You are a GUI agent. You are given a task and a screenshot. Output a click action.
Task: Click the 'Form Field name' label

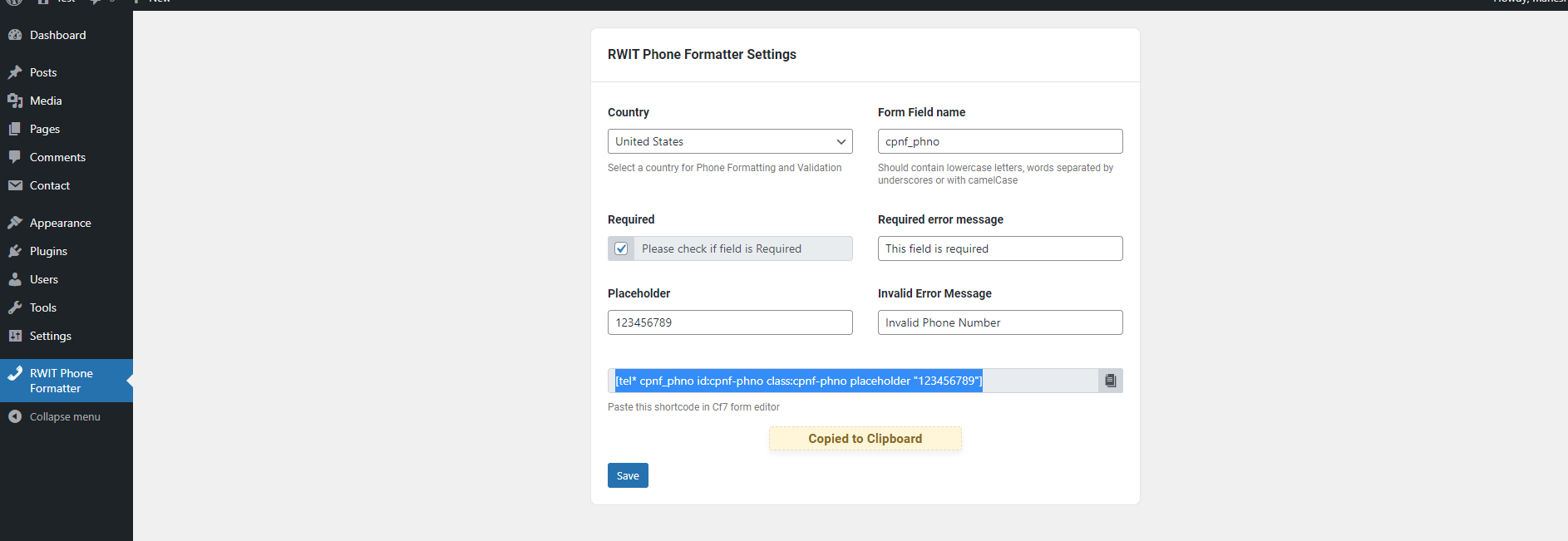(921, 112)
